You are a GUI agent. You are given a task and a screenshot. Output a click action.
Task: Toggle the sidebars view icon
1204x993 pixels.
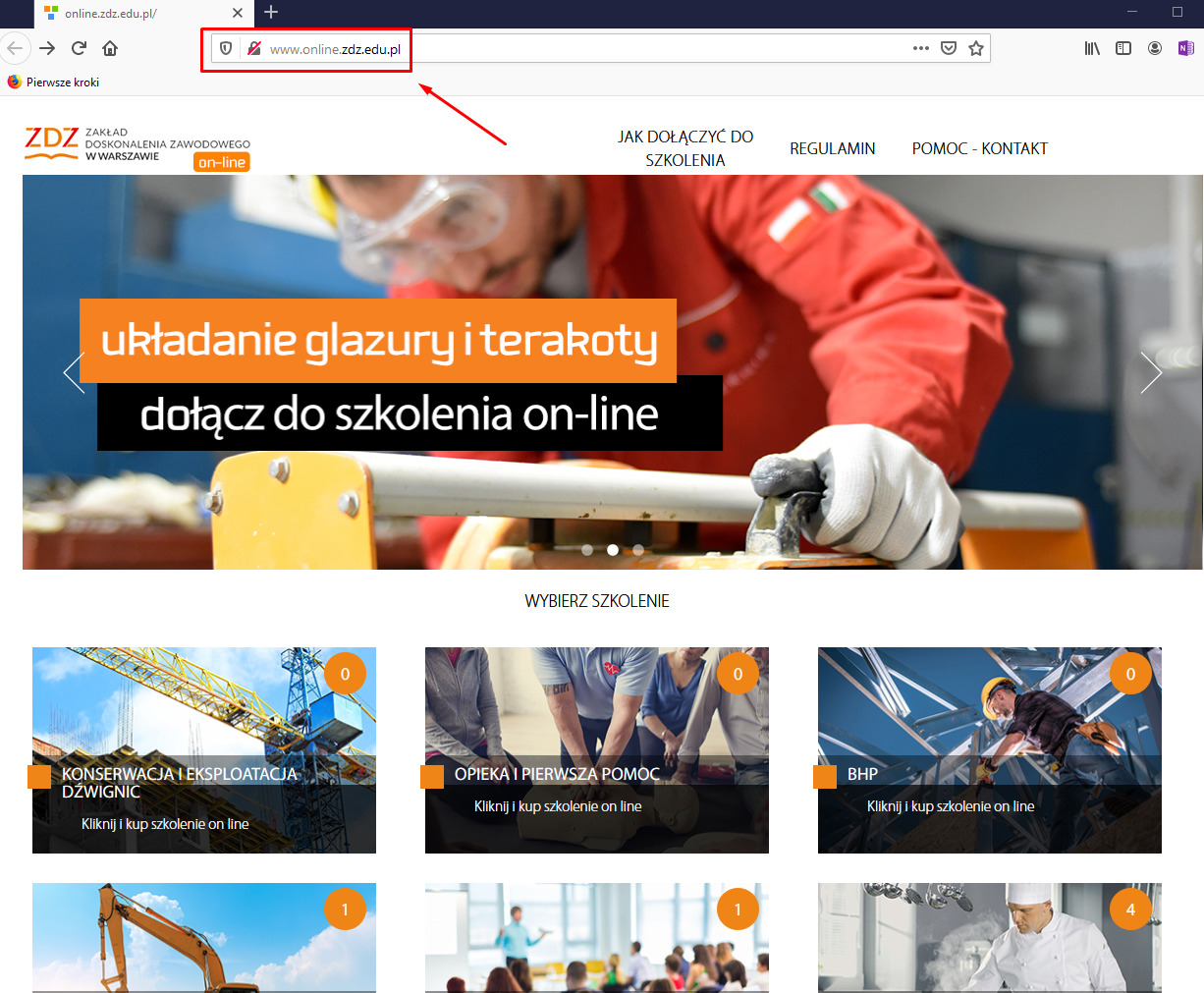(x=1123, y=48)
